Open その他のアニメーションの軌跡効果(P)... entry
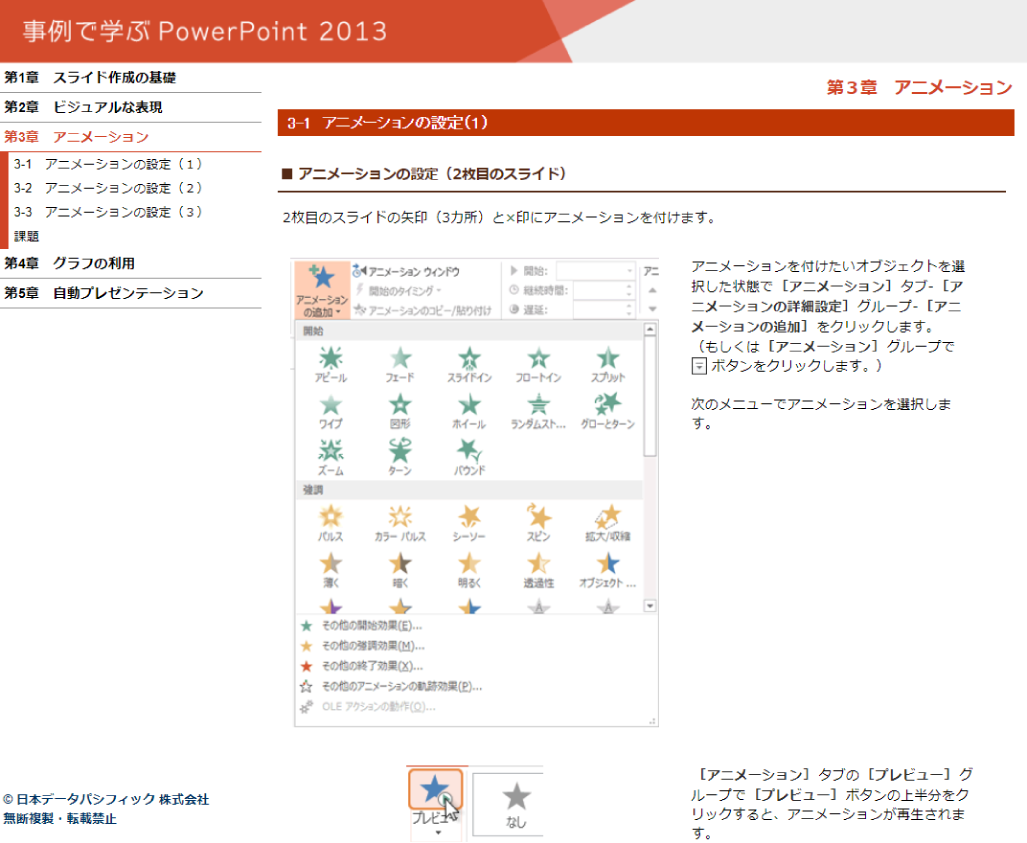1027x843 pixels. [x=401, y=686]
